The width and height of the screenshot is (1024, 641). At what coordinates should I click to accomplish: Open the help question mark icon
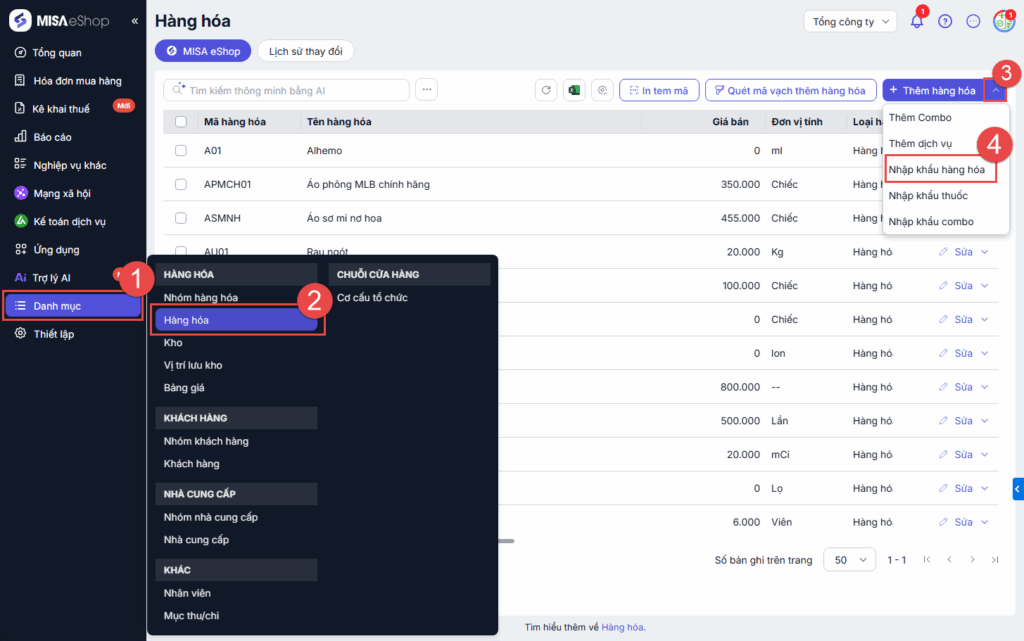click(945, 21)
